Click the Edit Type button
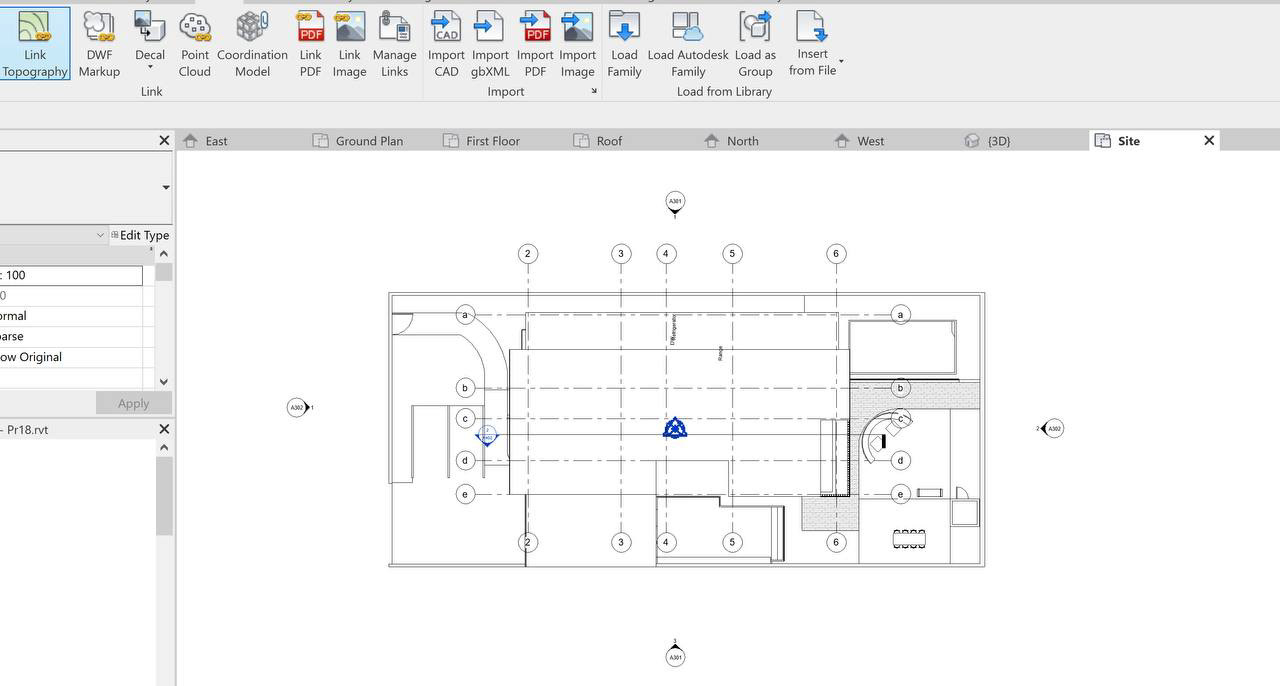Image resolution: width=1280 pixels, height=686 pixels. coord(140,235)
